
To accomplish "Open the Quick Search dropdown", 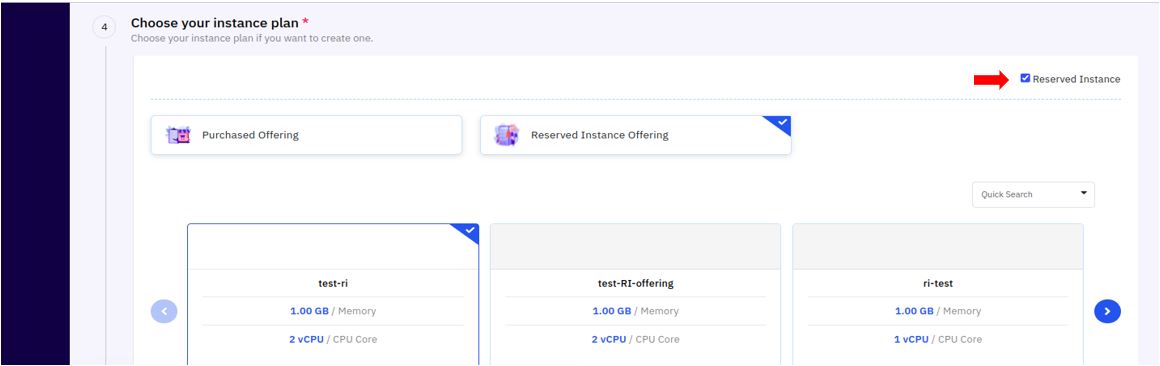I will (1033, 194).
